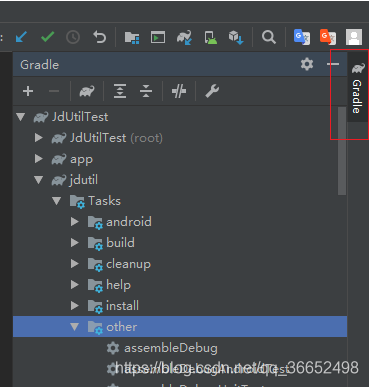Click the Update Project blue arrow icon
This screenshot has height=387, width=369.
click(x=21, y=37)
